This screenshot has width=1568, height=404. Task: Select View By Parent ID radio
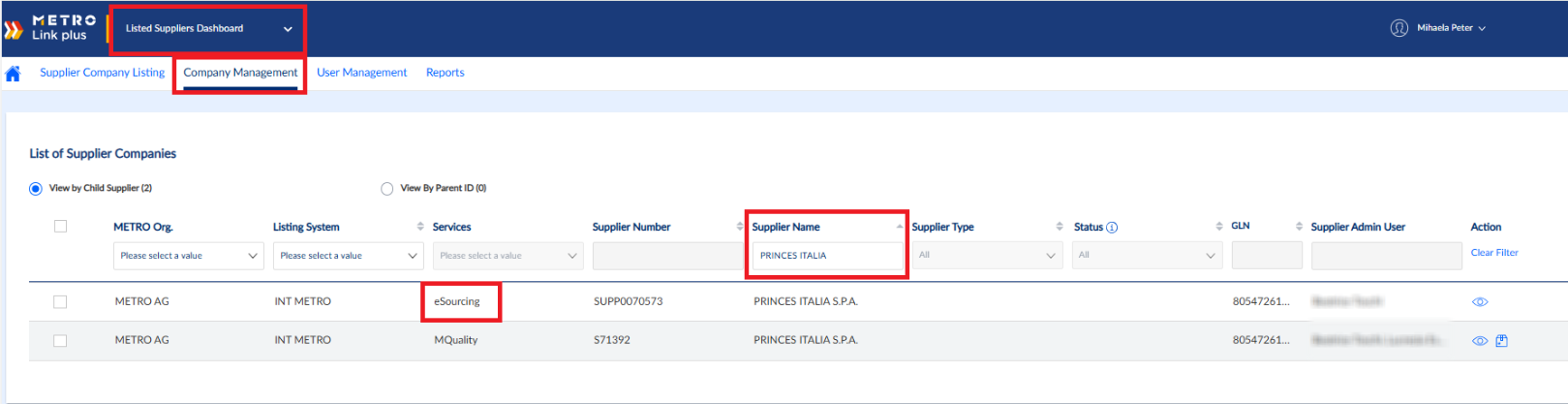[387, 189]
